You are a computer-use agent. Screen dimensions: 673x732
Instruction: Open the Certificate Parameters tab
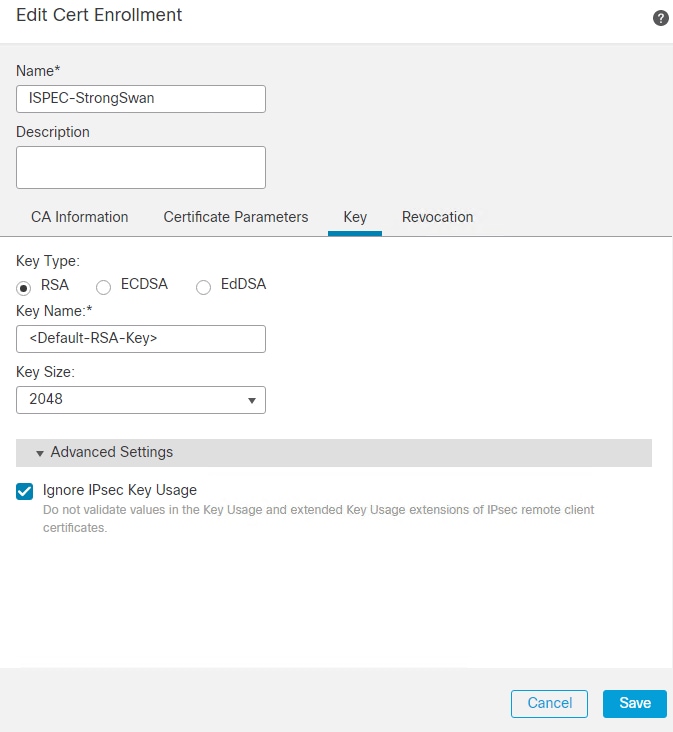point(236,217)
